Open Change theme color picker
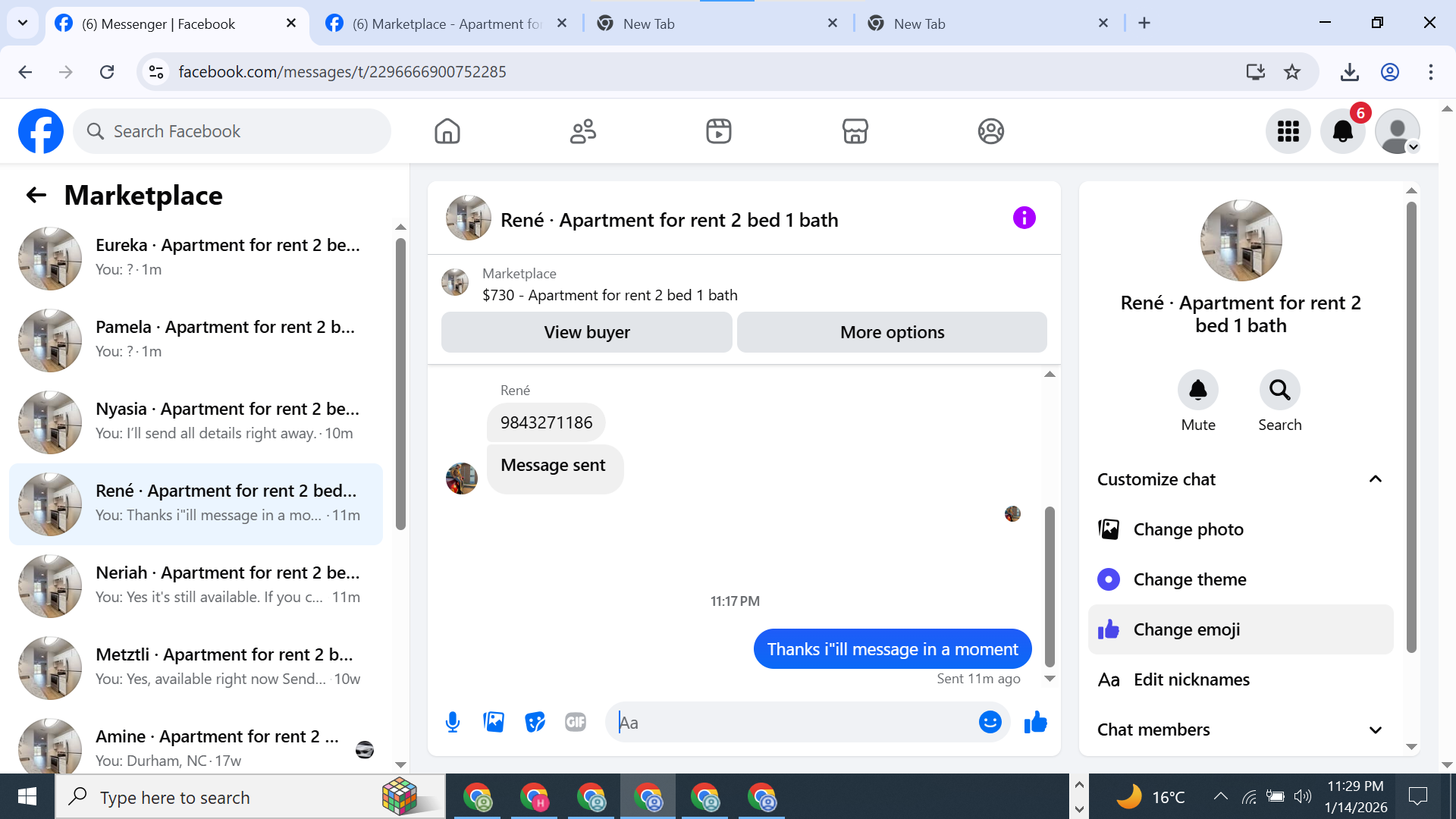This screenshot has width=1456, height=819. click(x=1188, y=579)
